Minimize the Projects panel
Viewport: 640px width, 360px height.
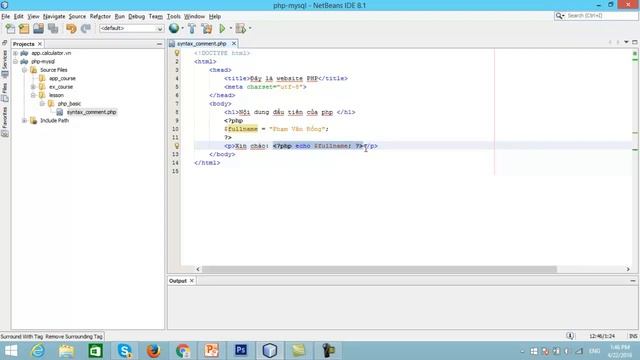pyautogui.click(x=159, y=44)
